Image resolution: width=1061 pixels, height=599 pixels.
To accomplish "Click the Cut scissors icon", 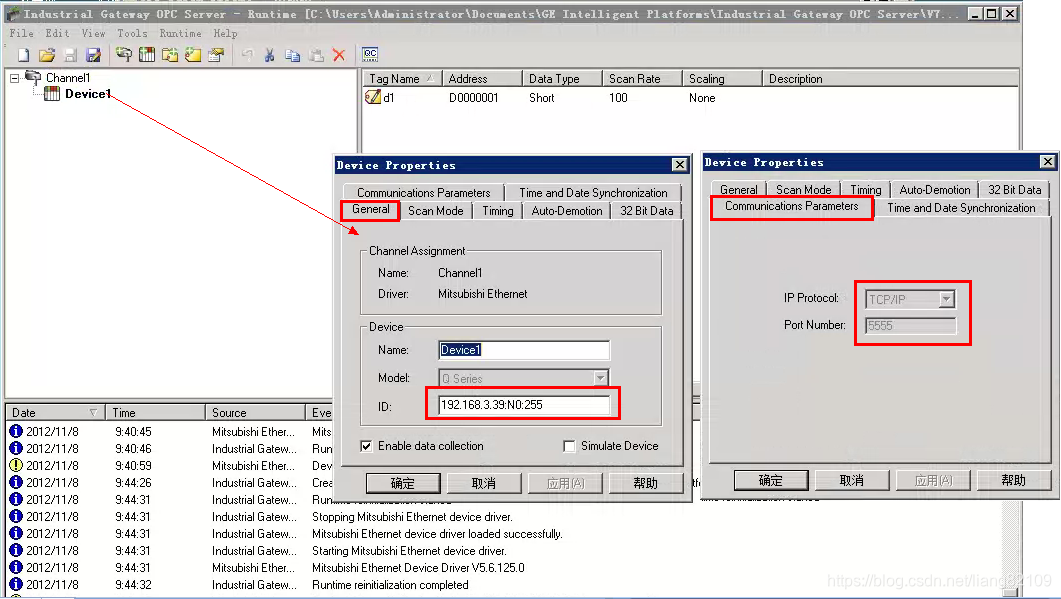I will coord(269,55).
